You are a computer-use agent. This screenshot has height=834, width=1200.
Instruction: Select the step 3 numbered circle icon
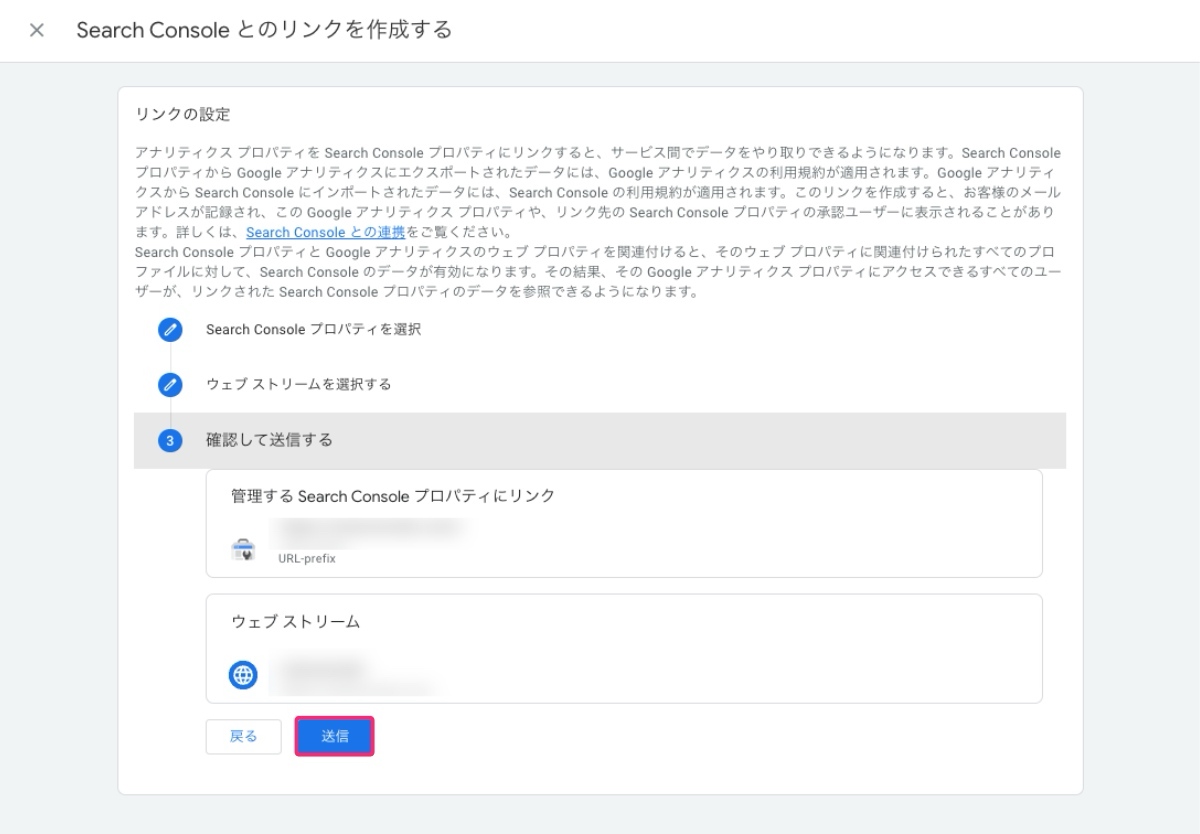point(170,440)
